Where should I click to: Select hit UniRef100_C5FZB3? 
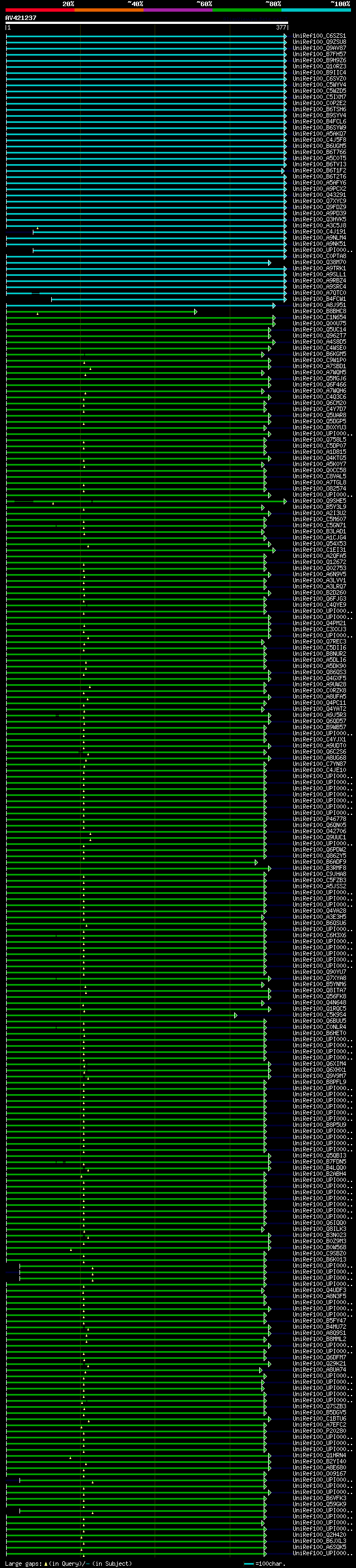click(319, 880)
